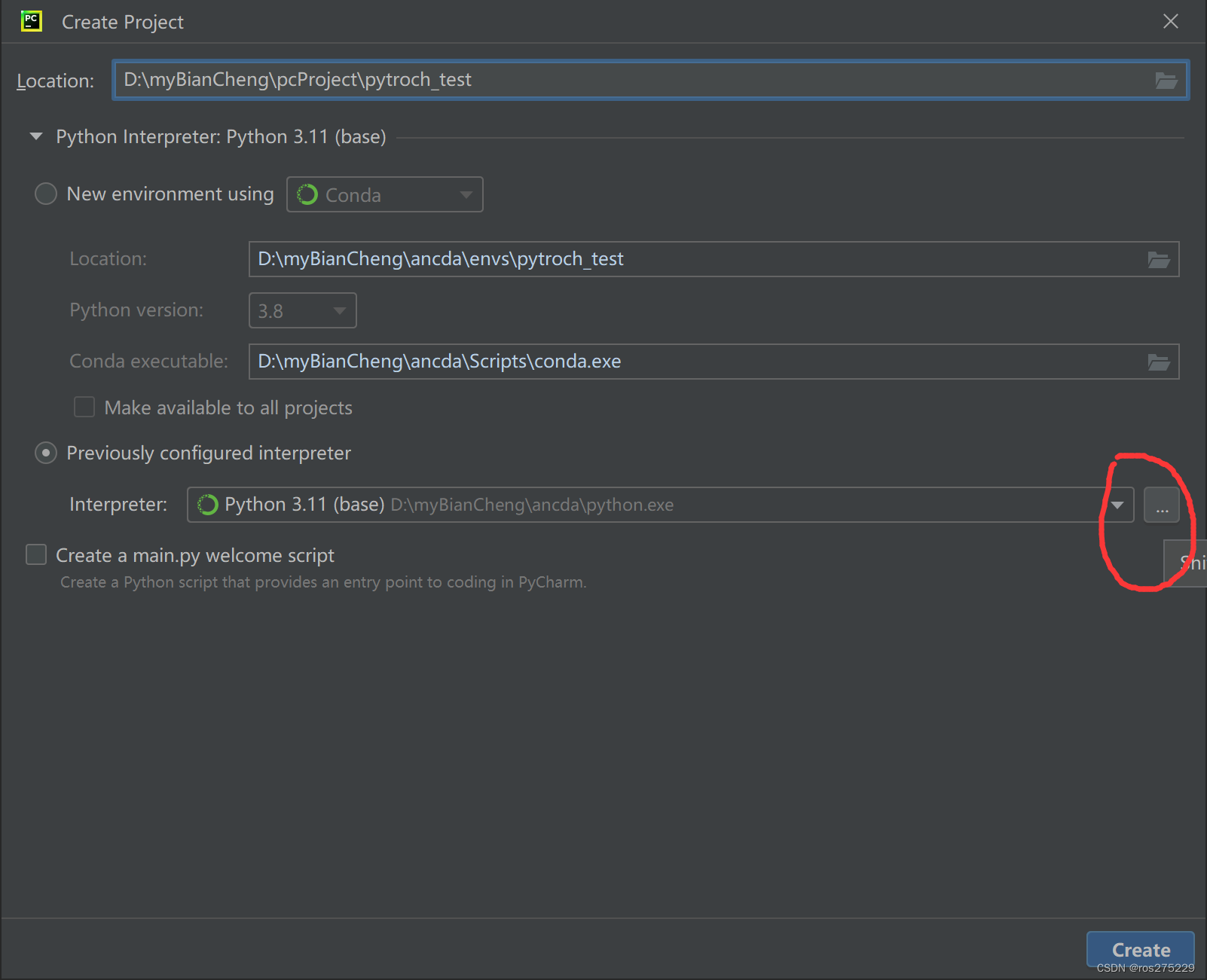Click the ellipsis button to browse interpreters
This screenshot has height=980, width=1207.
coord(1162,505)
